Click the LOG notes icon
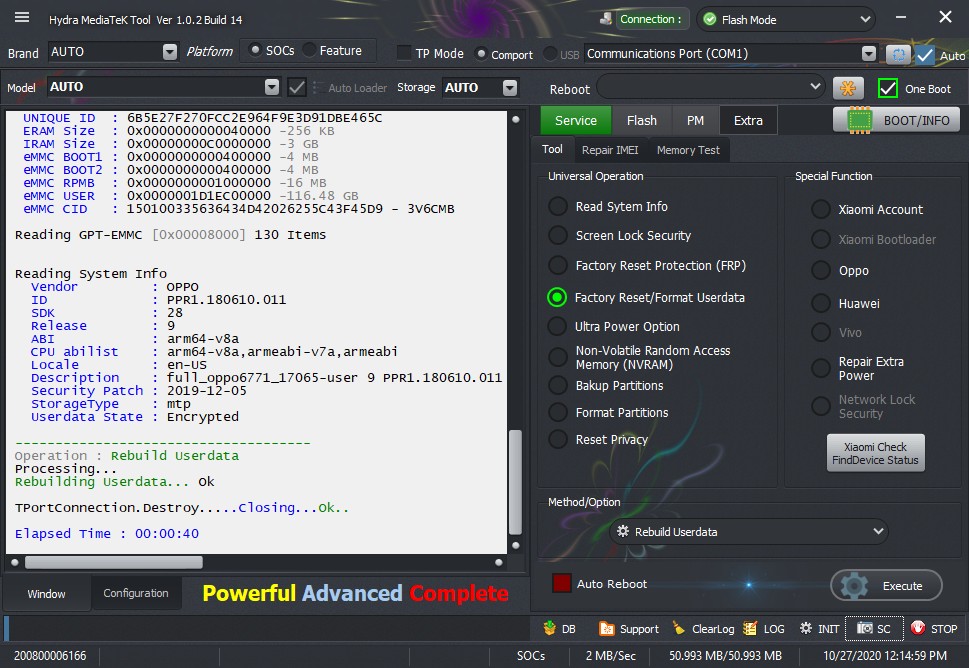This screenshot has height=668, width=969. pos(750,628)
